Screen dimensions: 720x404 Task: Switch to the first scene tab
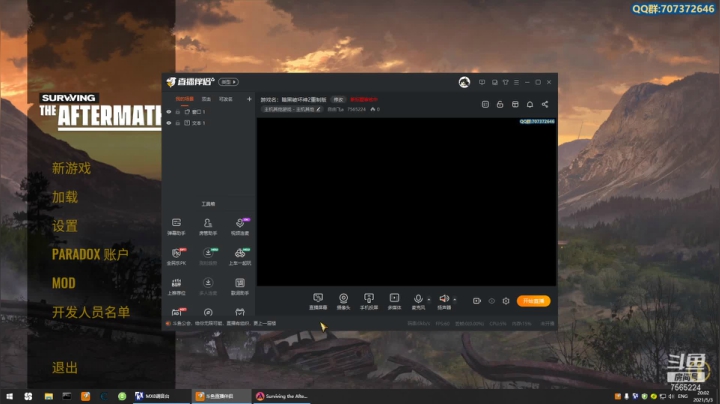[185, 99]
